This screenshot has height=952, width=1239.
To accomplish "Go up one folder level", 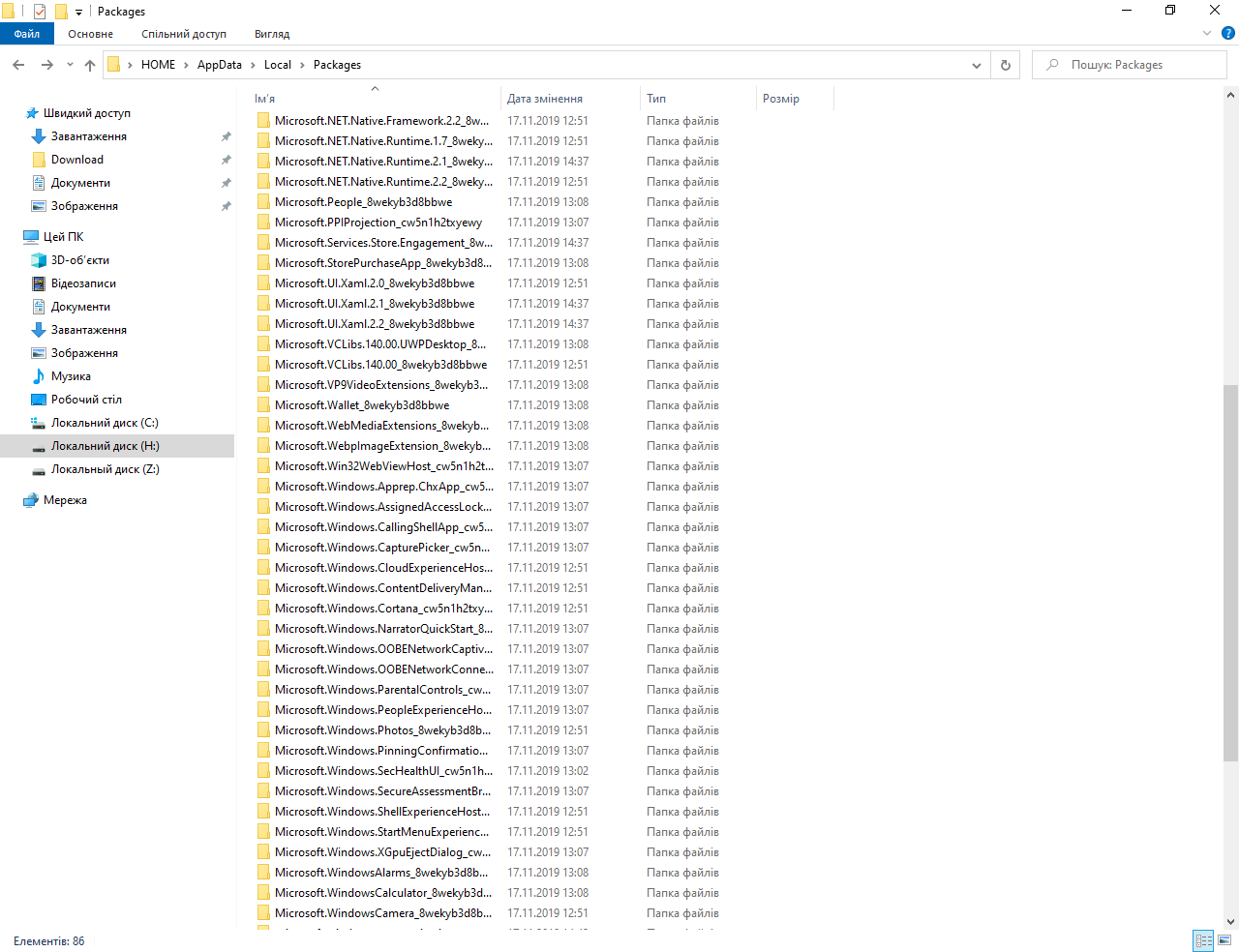I will pos(90,65).
